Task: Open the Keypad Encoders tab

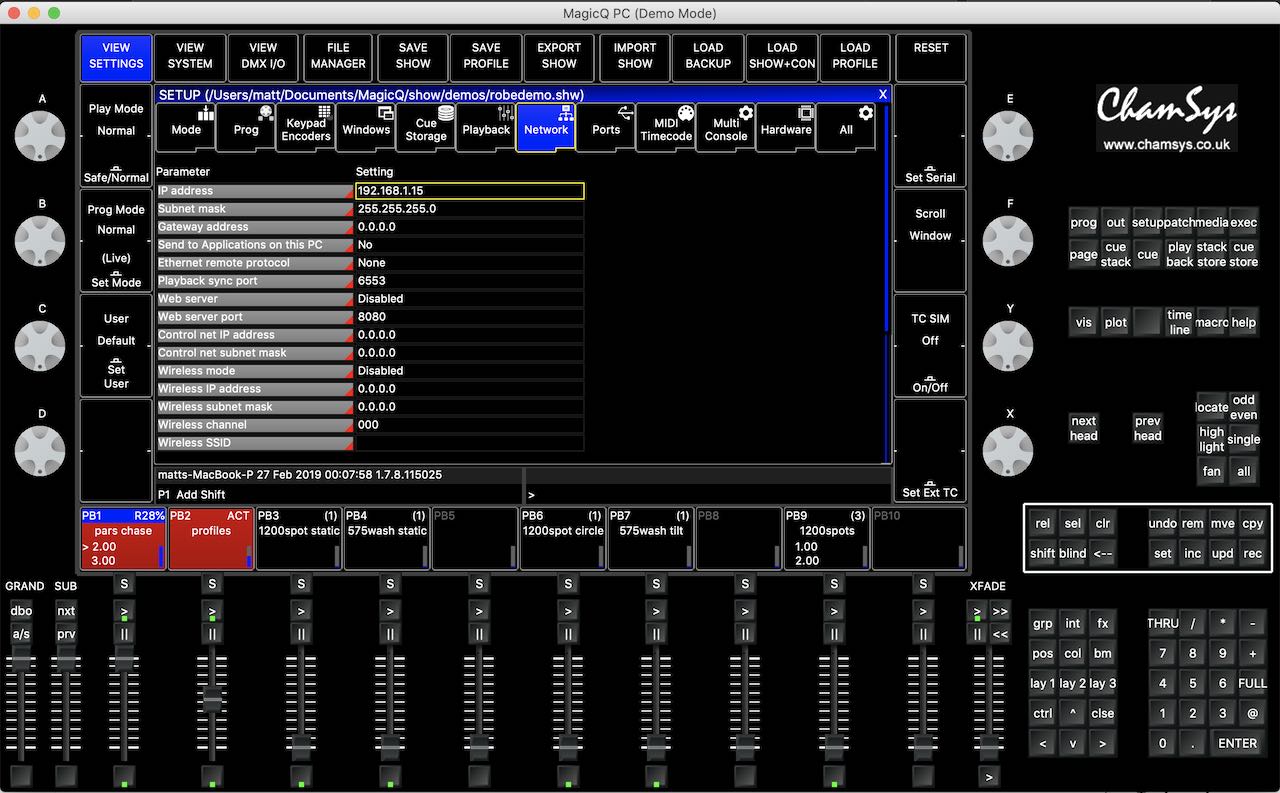Action: [306, 128]
